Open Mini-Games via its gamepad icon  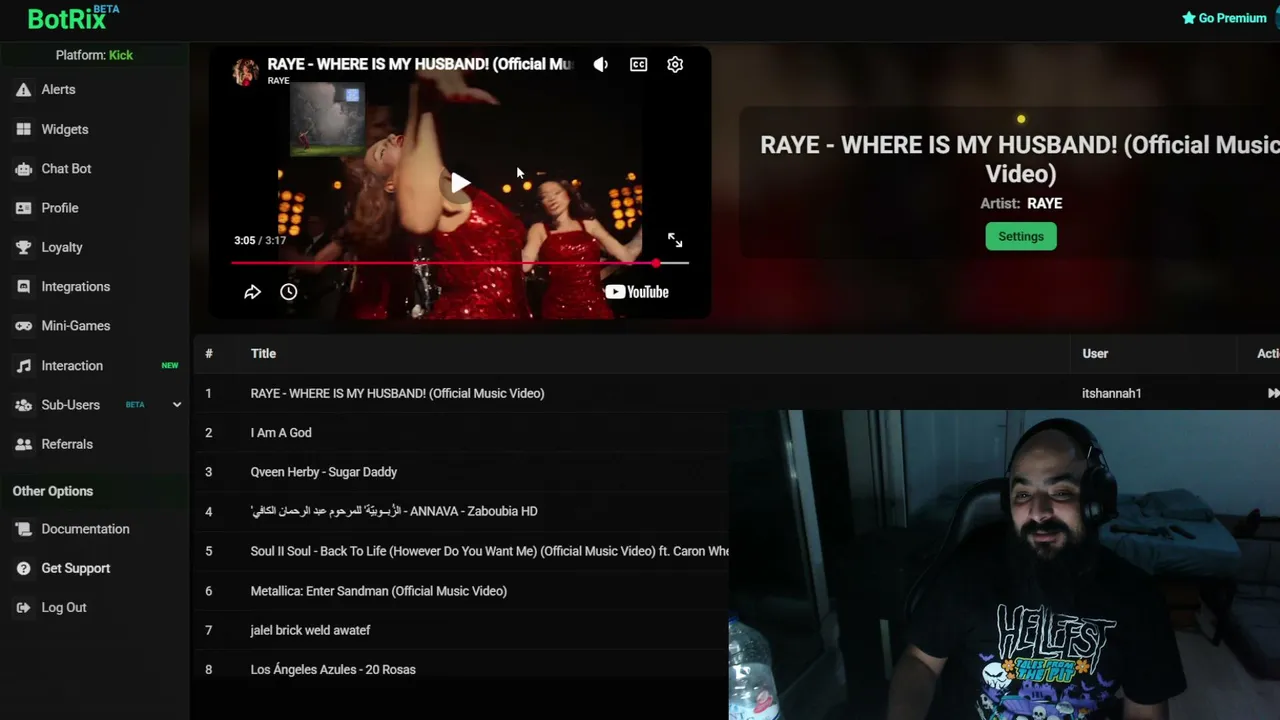click(23, 326)
